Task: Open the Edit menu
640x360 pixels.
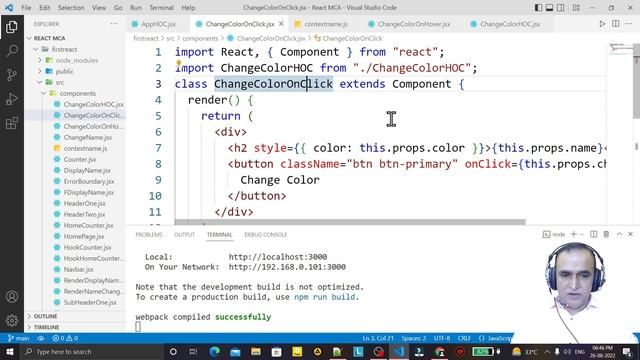Action: coord(44,8)
